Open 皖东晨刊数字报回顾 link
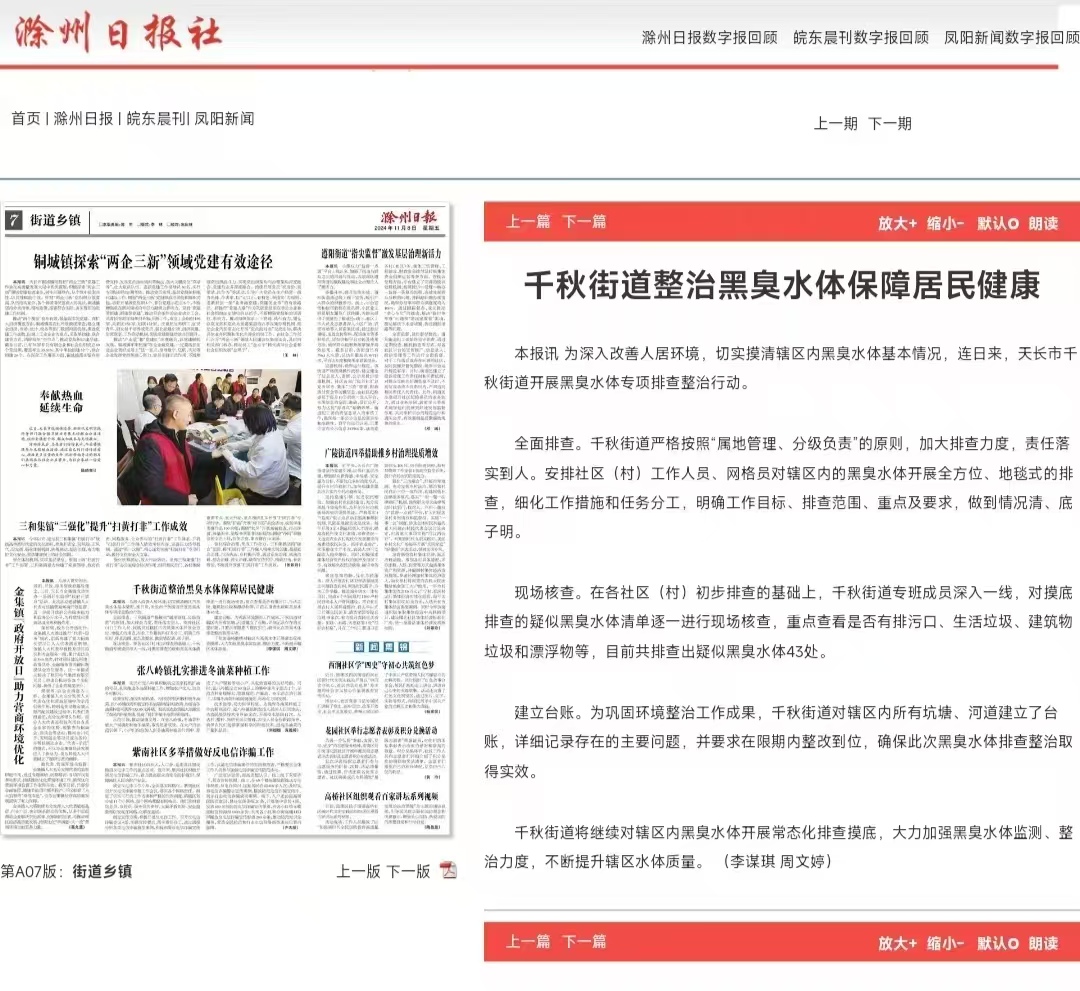 click(861, 37)
